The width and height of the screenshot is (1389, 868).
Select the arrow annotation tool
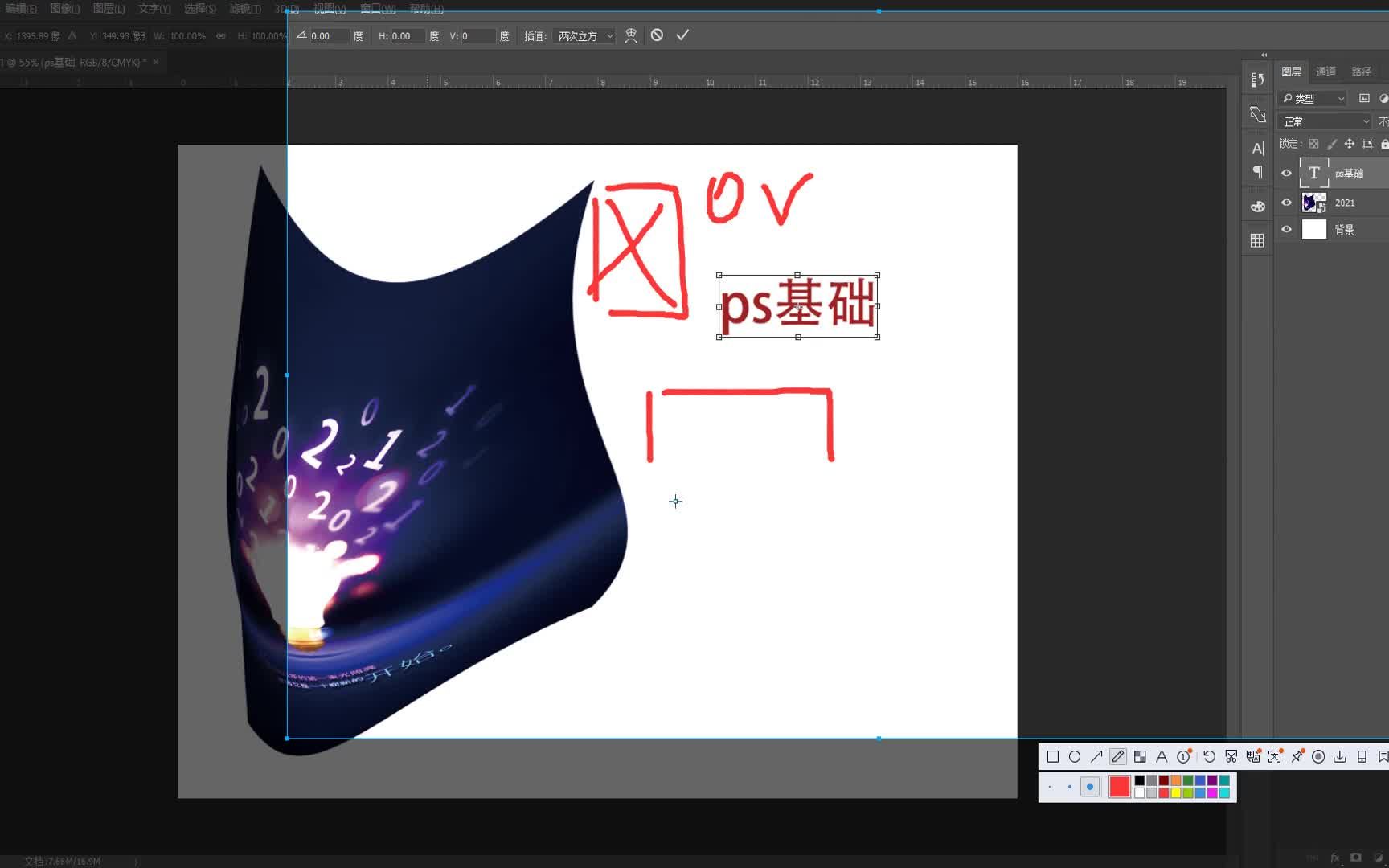pyautogui.click(x=1096, y=756)
